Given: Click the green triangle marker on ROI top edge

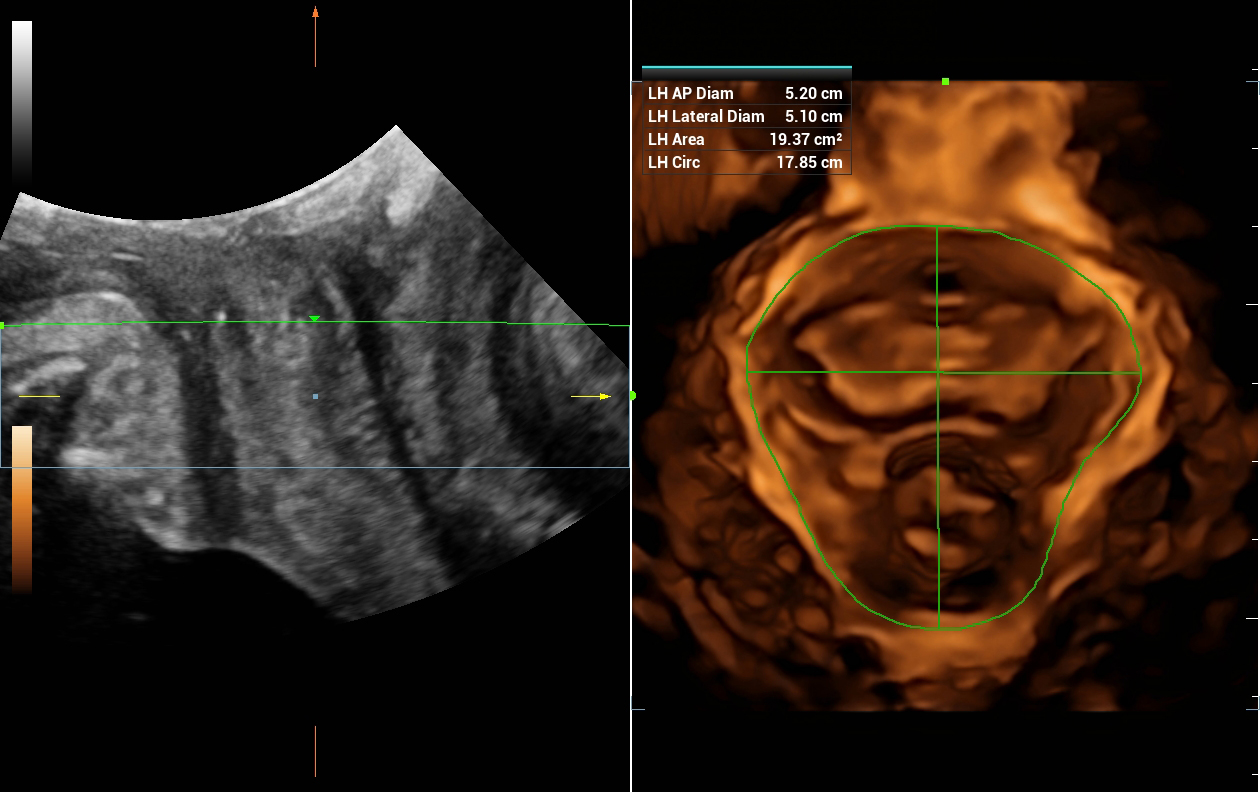Looking at the screenshot, I should (x=315, y=319).
